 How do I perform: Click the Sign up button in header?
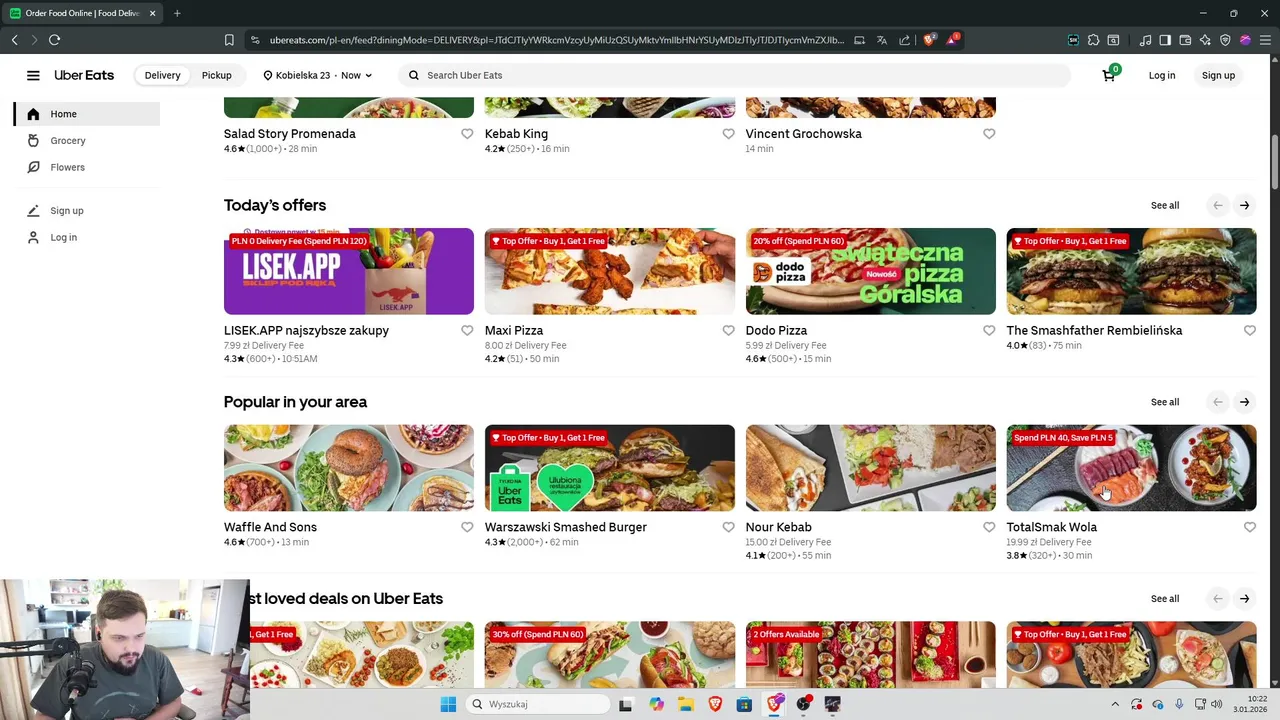click(1218, 75)
